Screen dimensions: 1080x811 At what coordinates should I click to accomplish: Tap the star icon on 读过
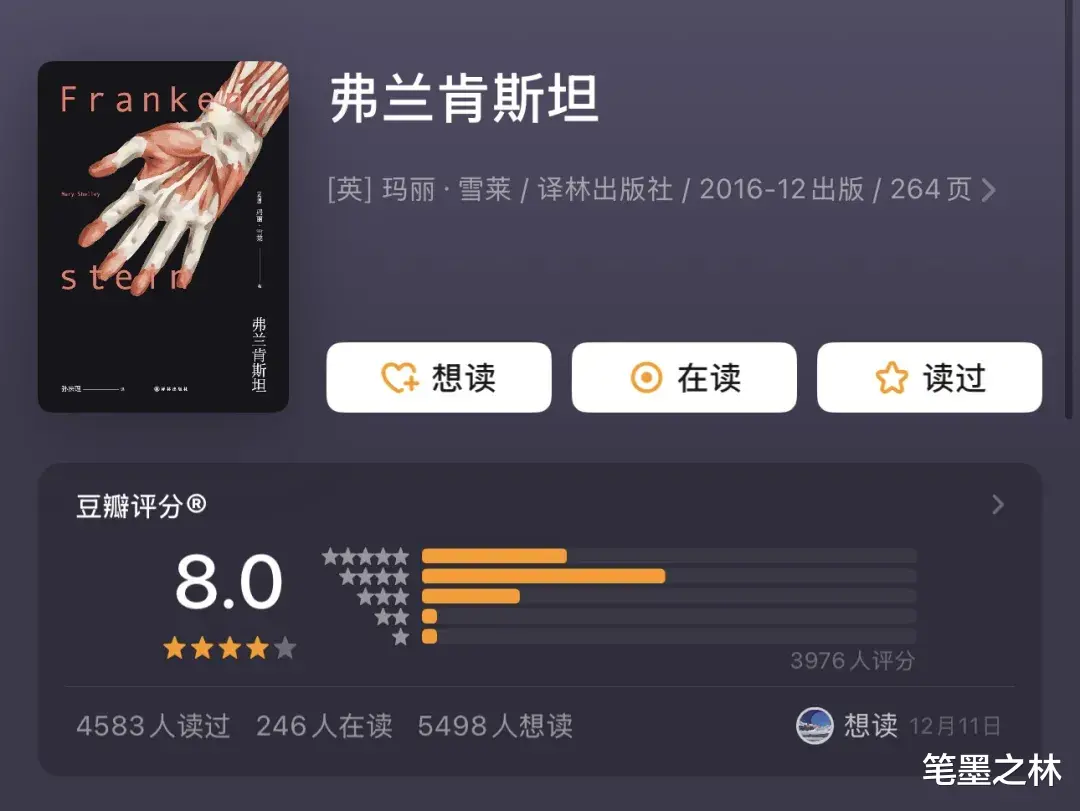coord(891,378)
